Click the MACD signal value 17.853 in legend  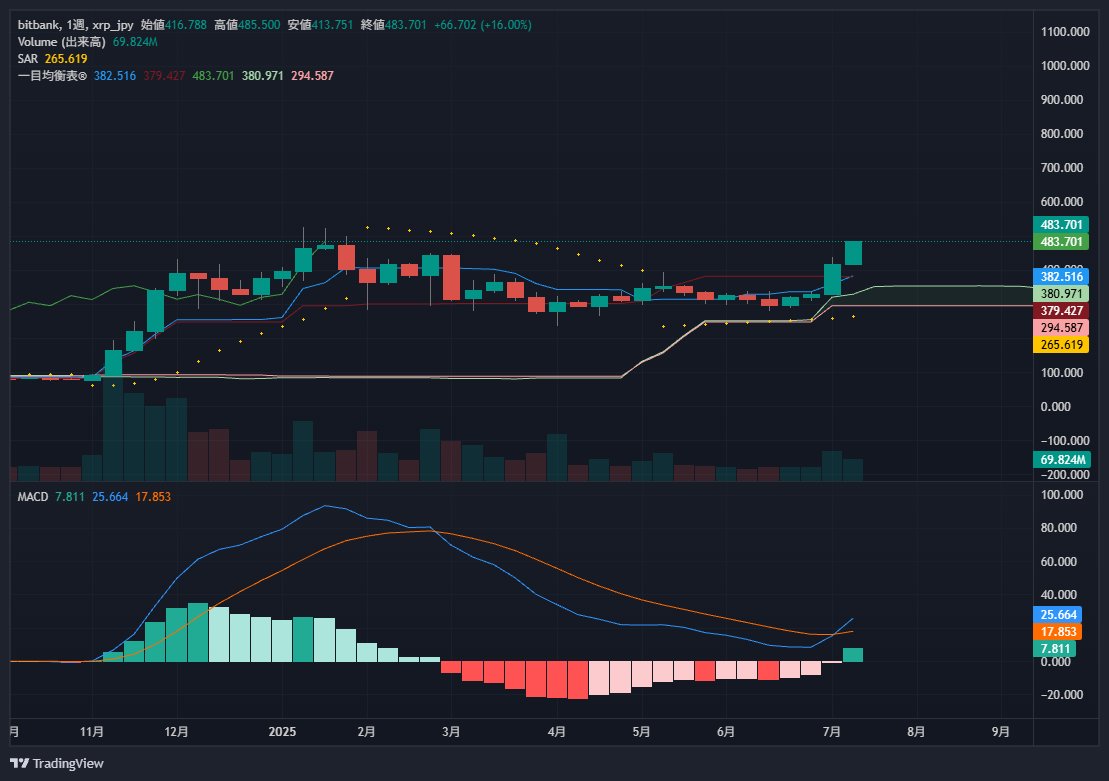coord(153,497)
